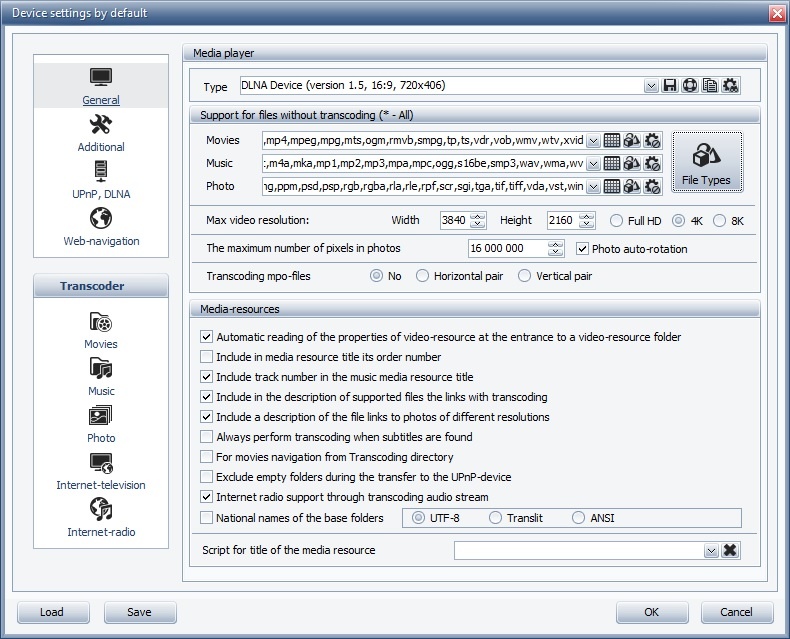
Task: Click the lifebuoy icon beside Type
Action: tap(690, 85)
